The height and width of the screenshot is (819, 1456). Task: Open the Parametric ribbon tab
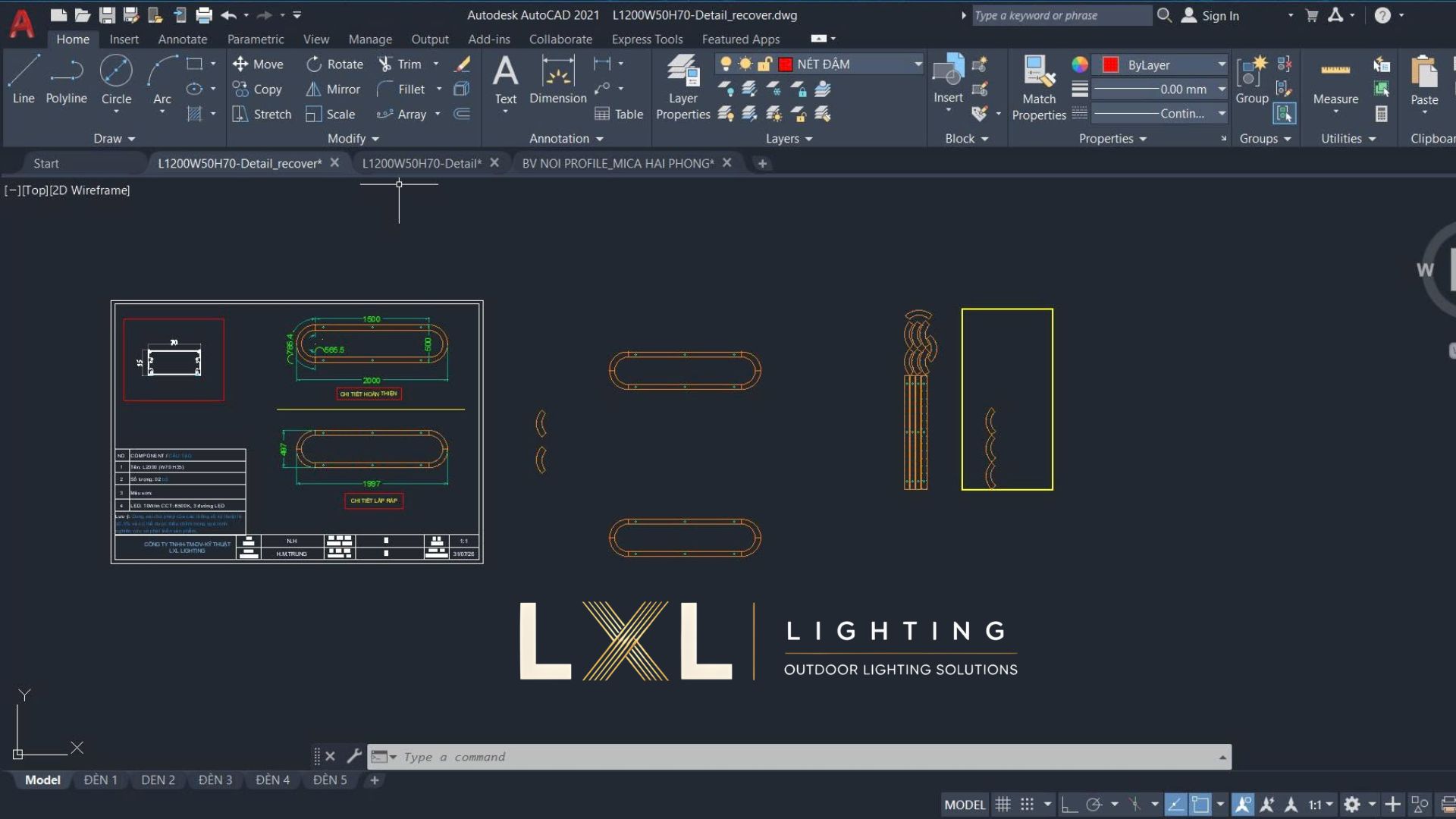tap(256, 39)
